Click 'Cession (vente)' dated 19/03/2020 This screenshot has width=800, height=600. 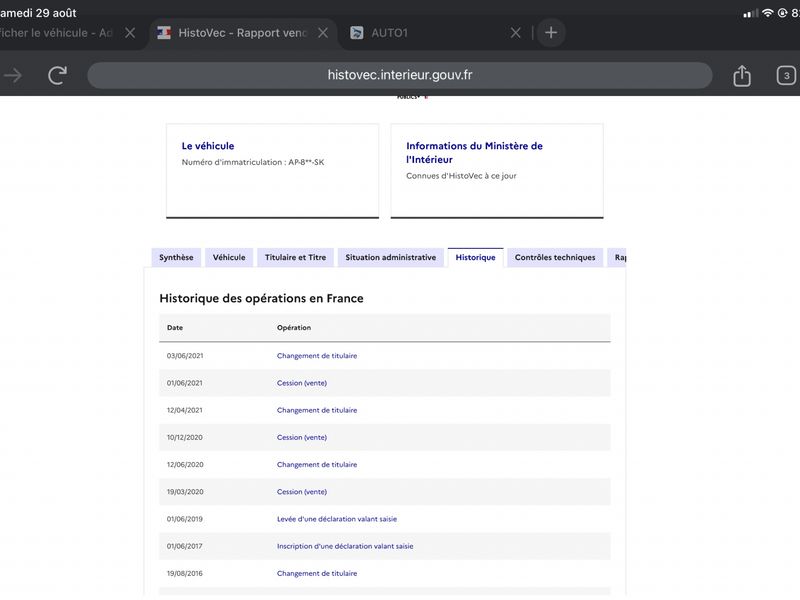(x=302, y=492)
